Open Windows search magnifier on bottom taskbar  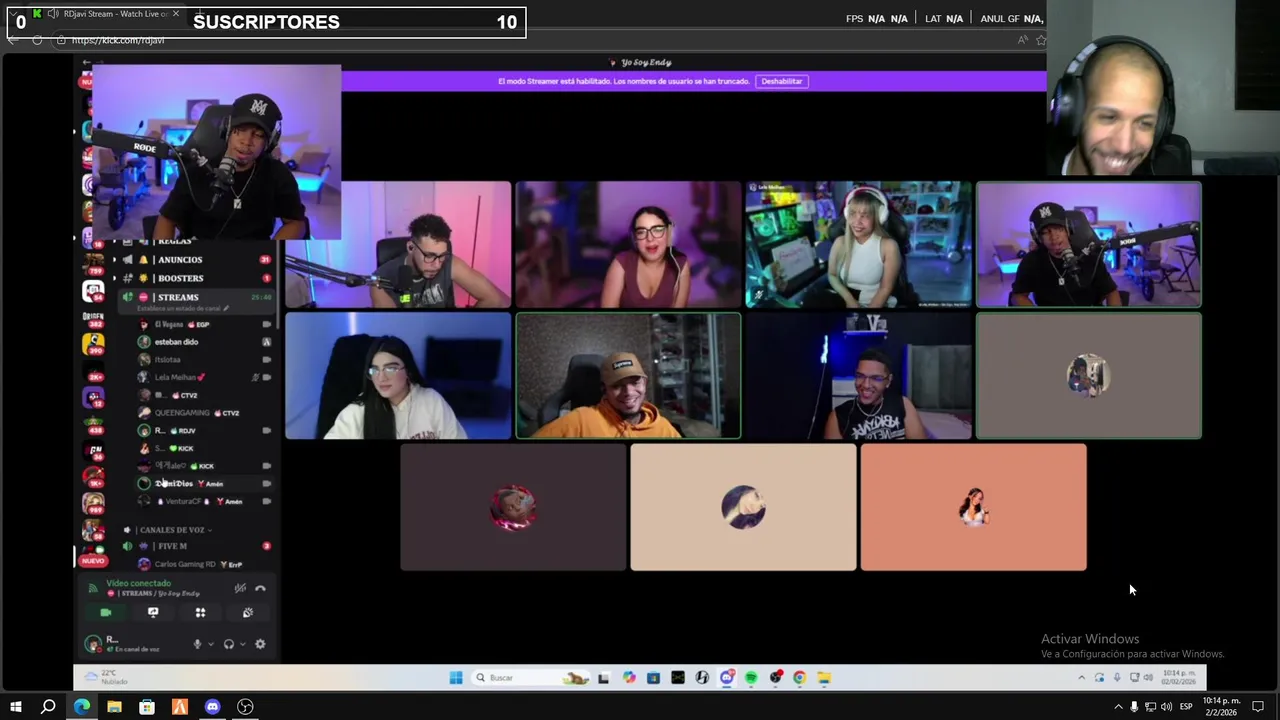click(x=48, y=707)
